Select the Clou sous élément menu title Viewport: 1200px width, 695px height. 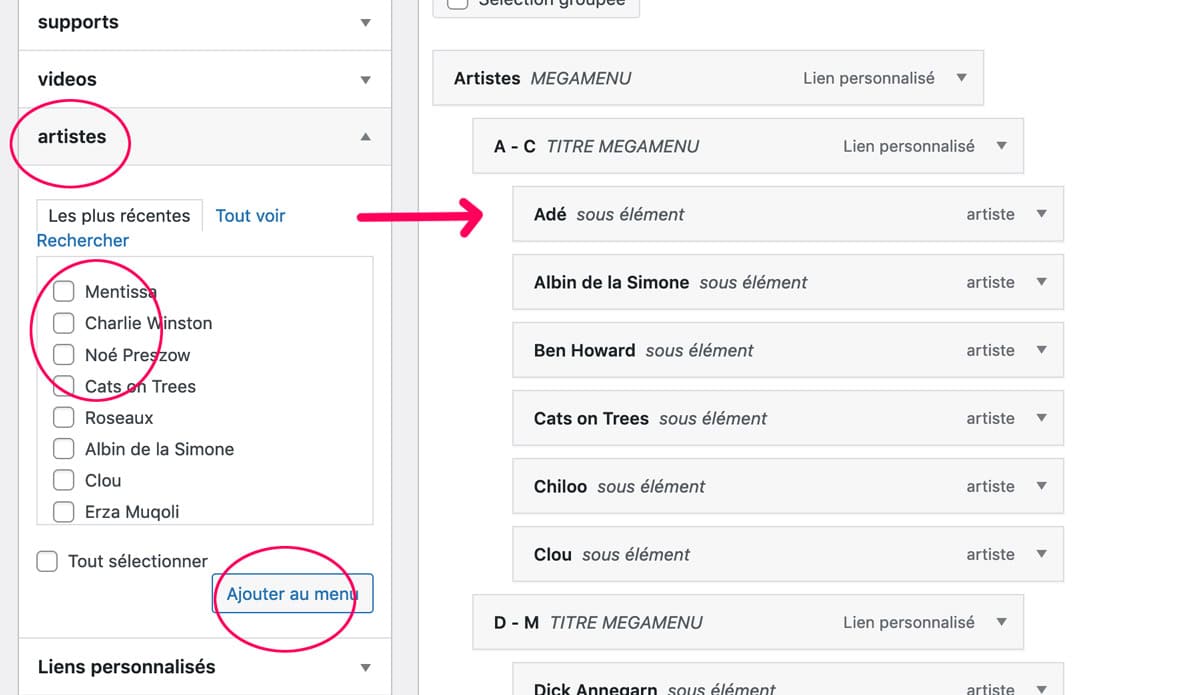(x=553, y=554)
